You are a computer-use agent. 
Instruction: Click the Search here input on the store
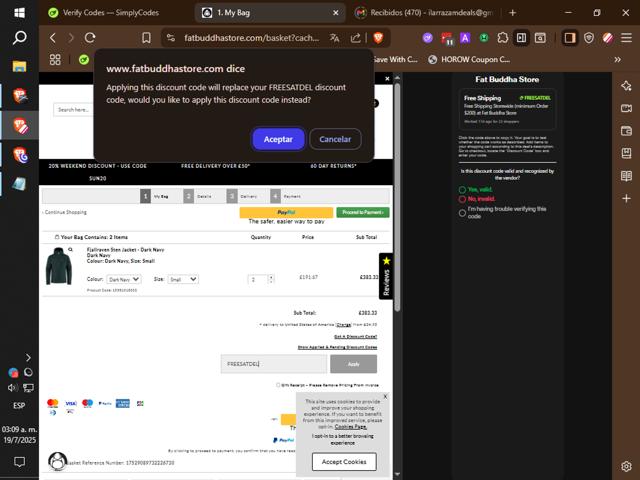(73, 110)
